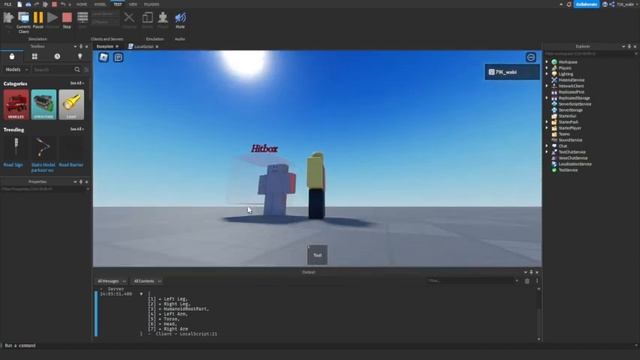Open the Vehicles category thumbnail
The image size is (640, 360).
coord(16,104)
